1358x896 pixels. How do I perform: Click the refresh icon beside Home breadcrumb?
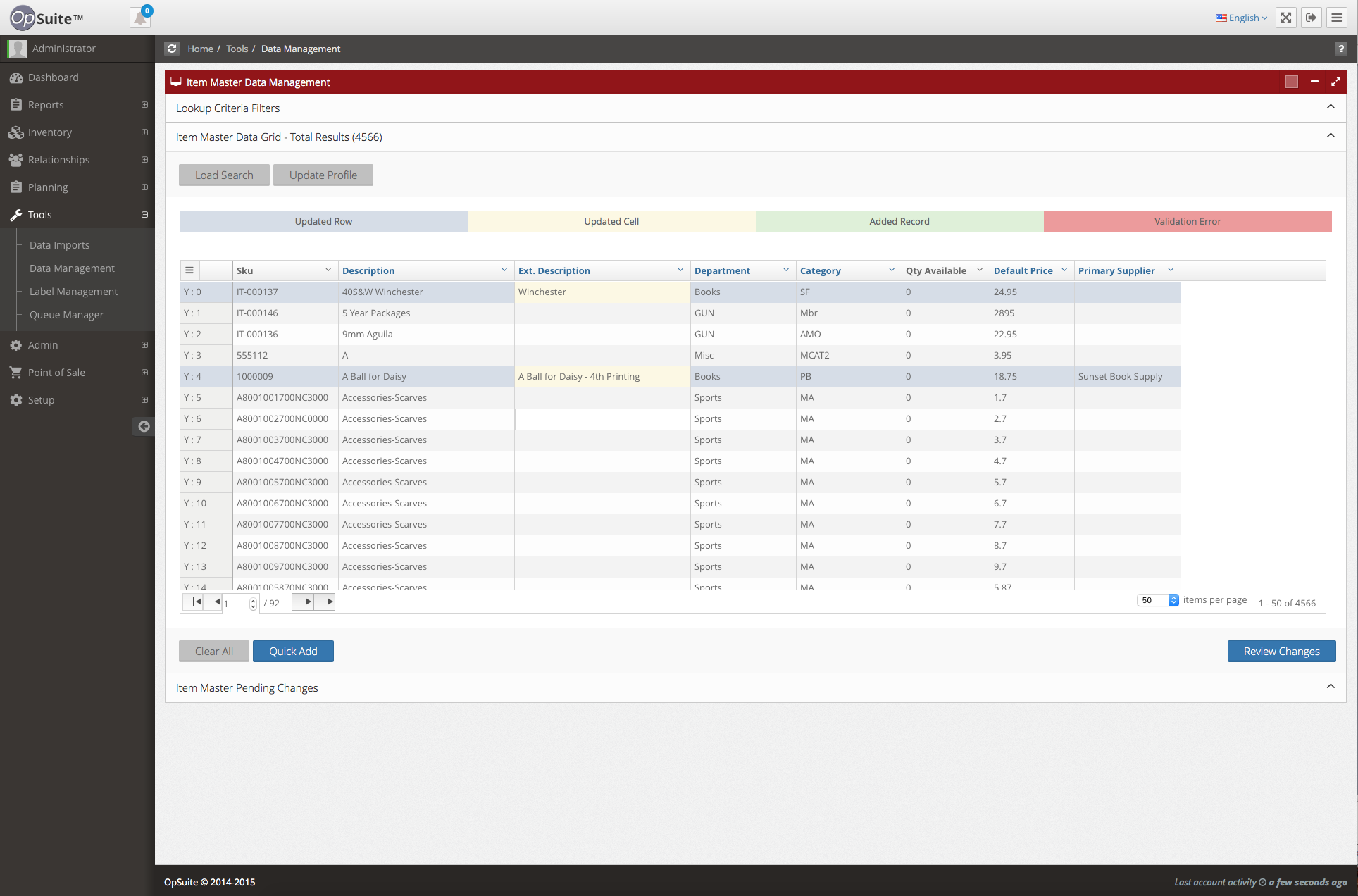(x=172, y=49)
